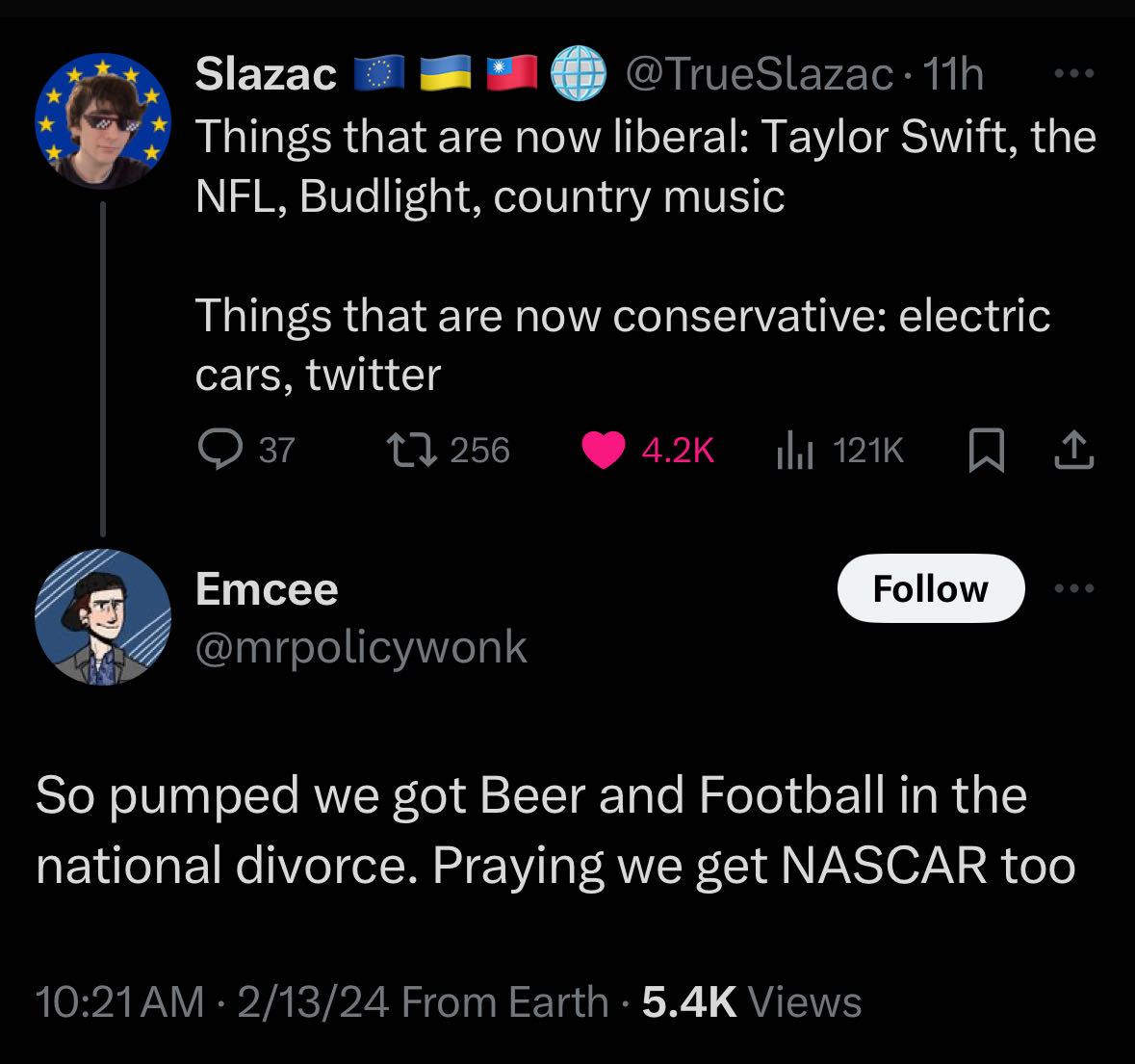Open the more options menu beside Follow
1135x1064 pixels.
[1074, 588]
